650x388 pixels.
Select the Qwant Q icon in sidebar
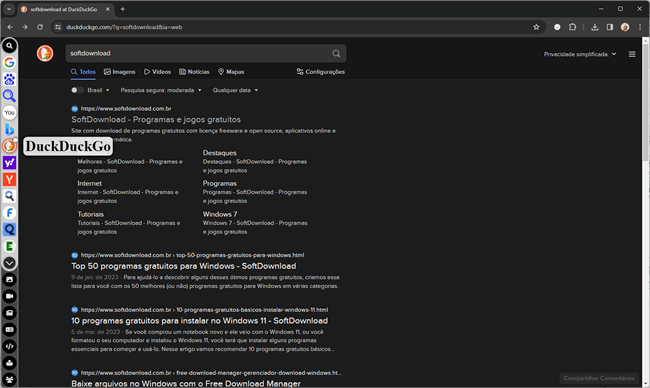(9, 229)
